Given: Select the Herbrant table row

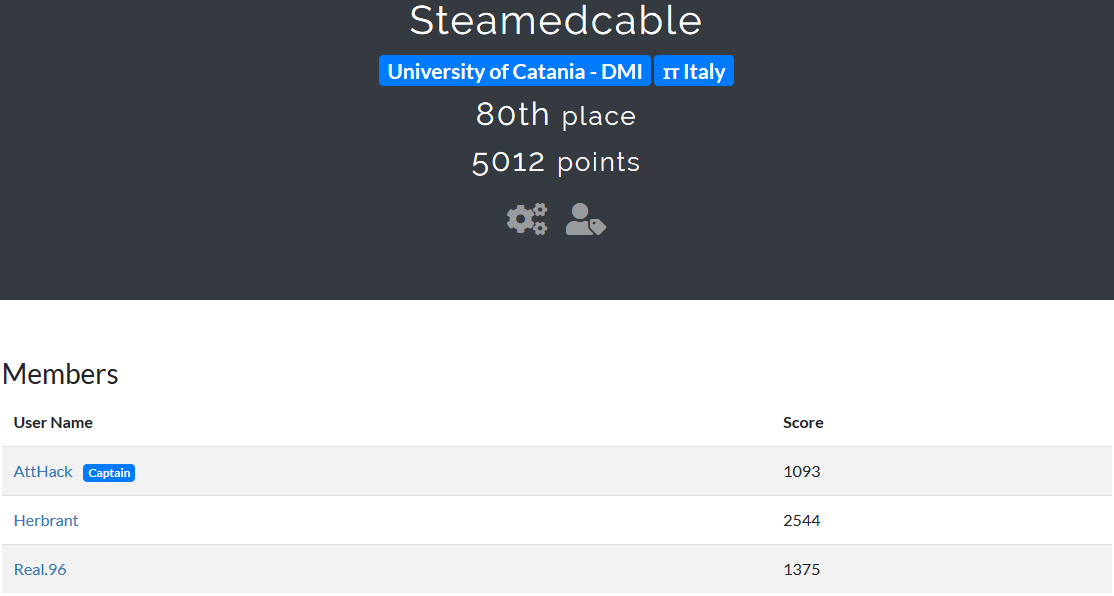Looking at the screenshot, I should [x=557, y=521].
